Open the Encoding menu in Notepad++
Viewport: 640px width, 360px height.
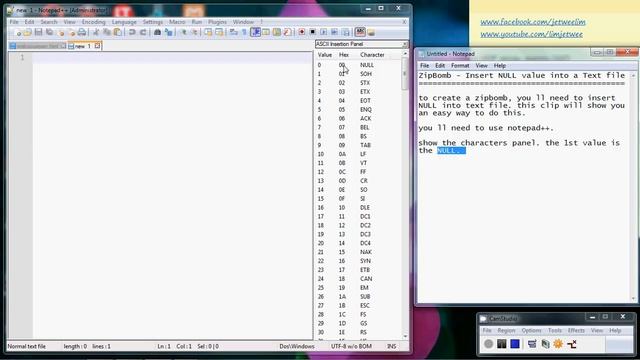pos(93,22)
